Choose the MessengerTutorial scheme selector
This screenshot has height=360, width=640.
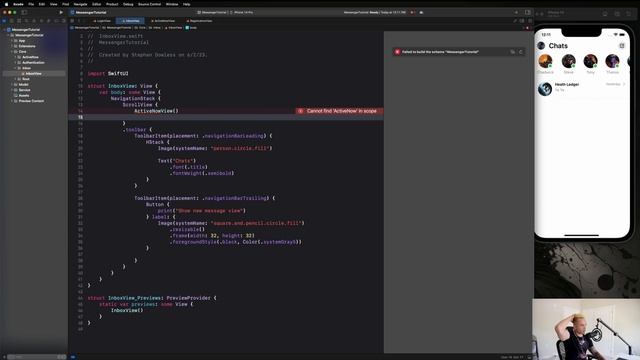[x=212, y=12]
